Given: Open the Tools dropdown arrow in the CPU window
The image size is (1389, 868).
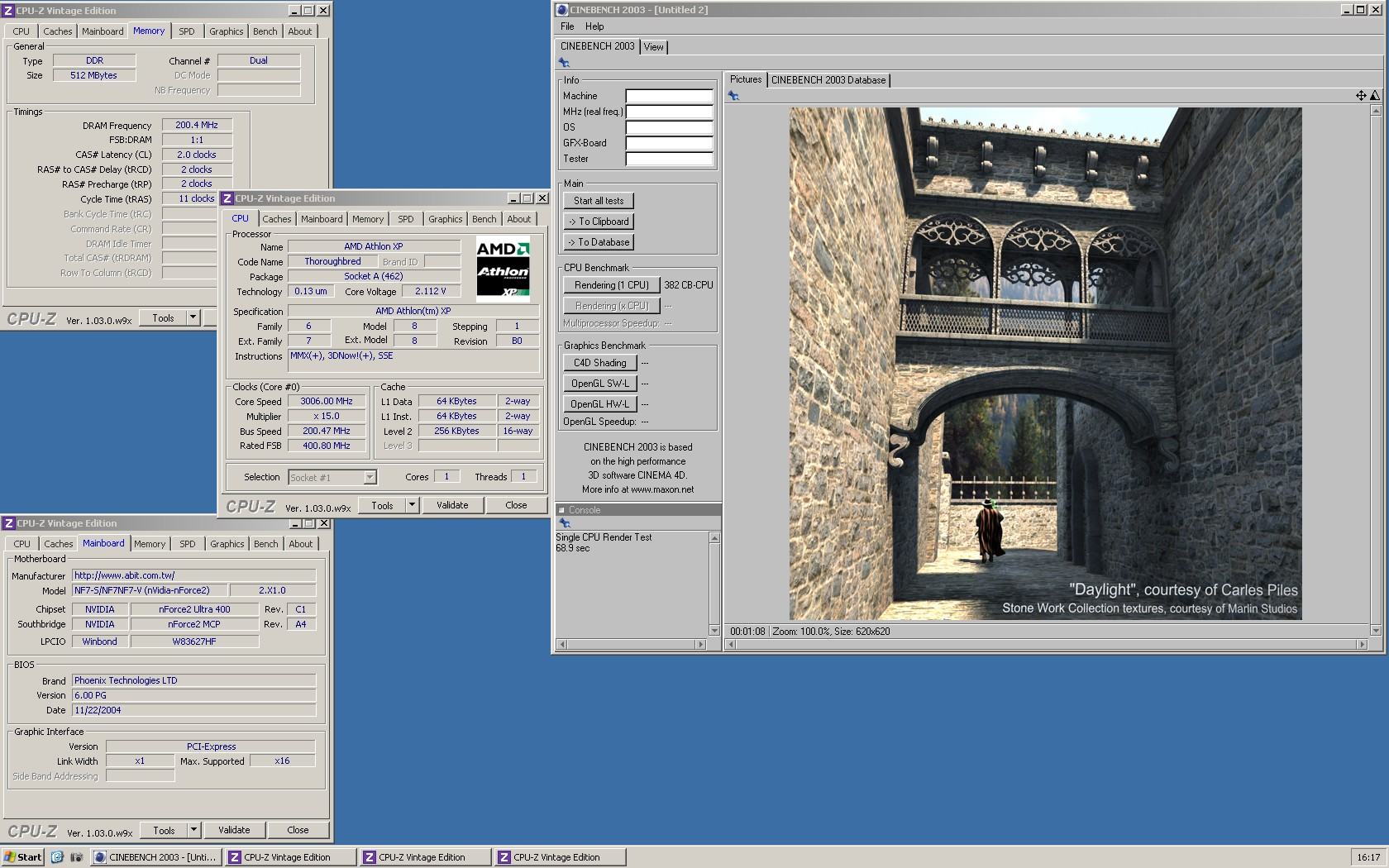Looking at the screenshot, I should tap(412, 505).
